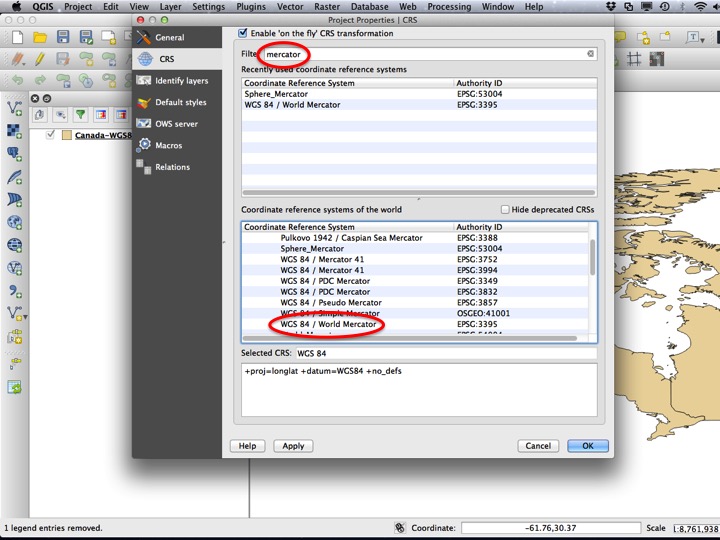Click the Help button
This screenshot has width=720, height=540.
pyautogui.click(x=247, y=445)
